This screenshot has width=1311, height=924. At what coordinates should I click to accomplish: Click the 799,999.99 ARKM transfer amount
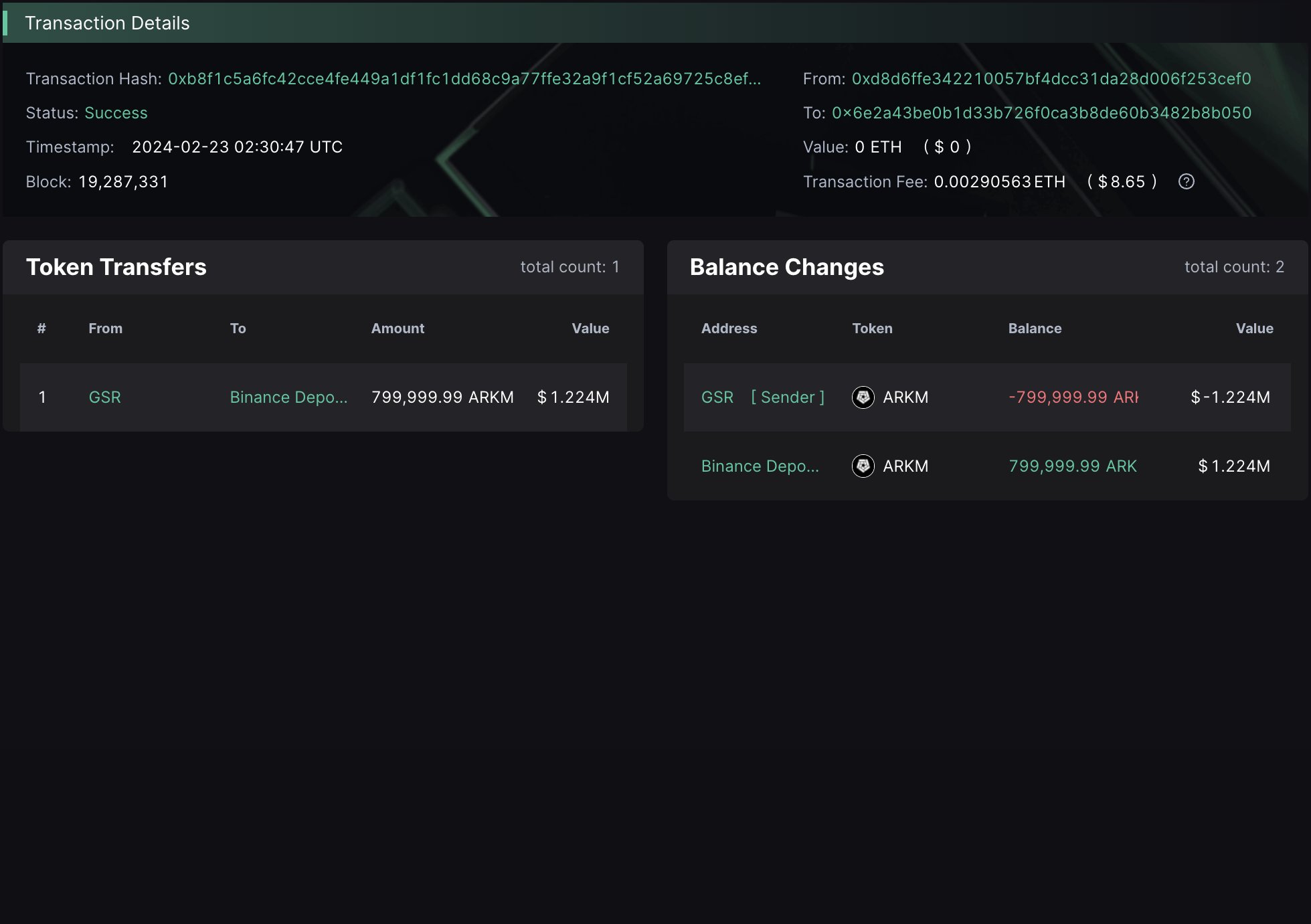[442, 397]
